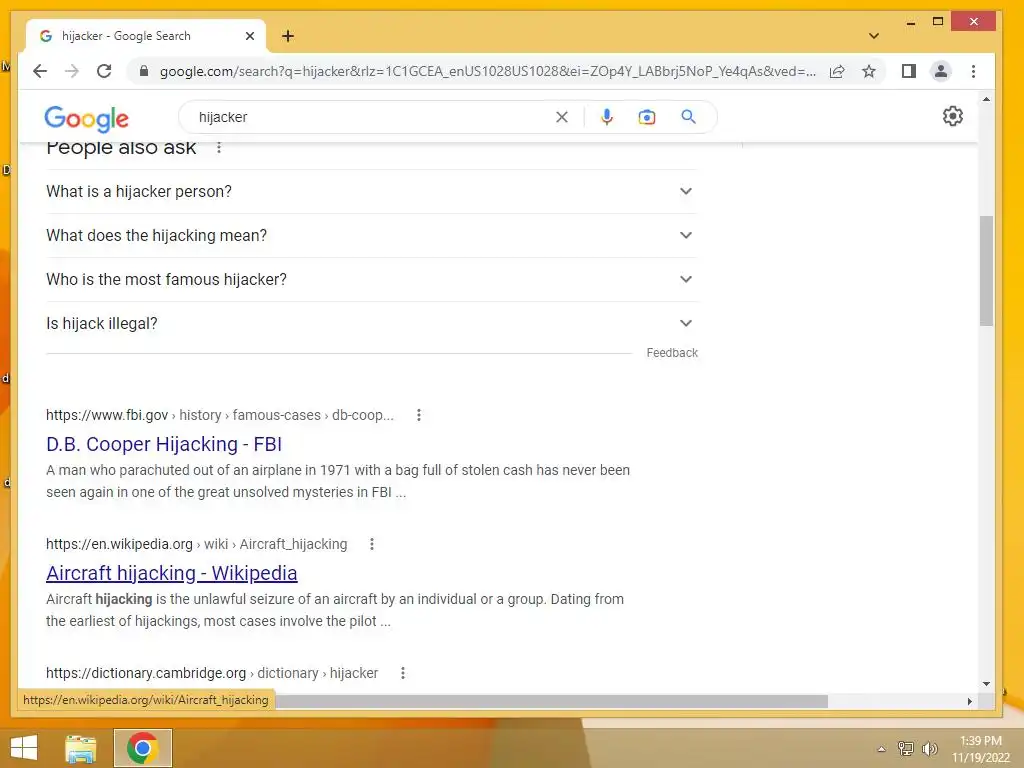Click the forward navigation arrow
1024x768 pixels.
coord(72,71)
